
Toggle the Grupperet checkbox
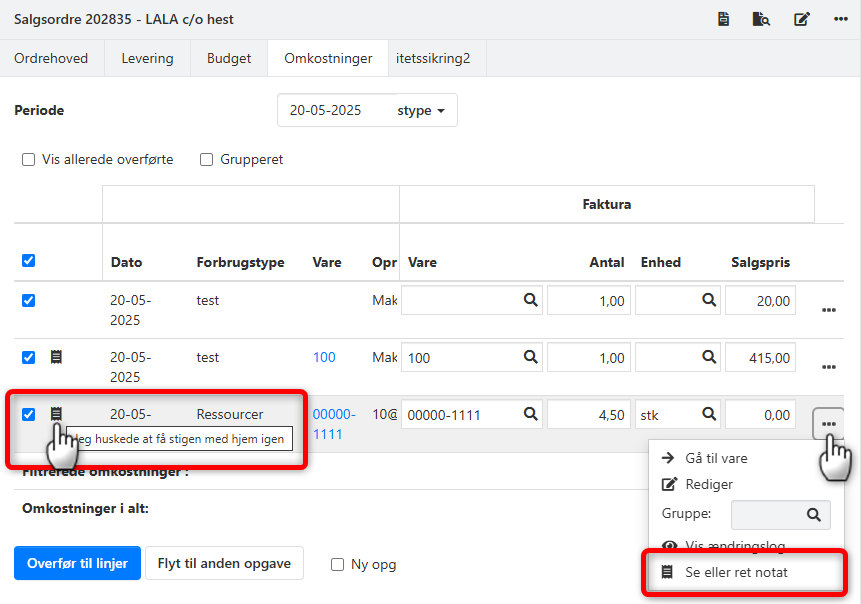pyautogui.click(x=207, y=159)
